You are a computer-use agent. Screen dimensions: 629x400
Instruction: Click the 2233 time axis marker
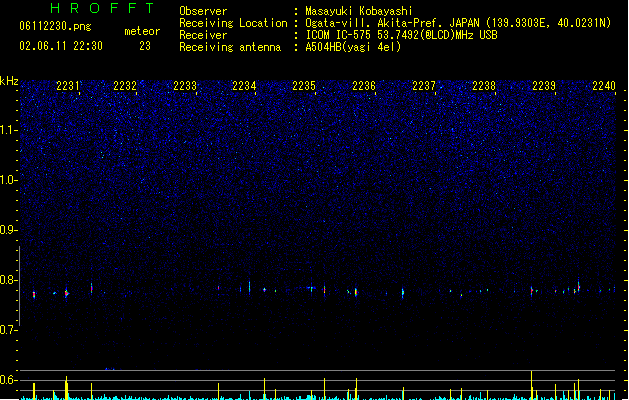click(x=185, y=86)
